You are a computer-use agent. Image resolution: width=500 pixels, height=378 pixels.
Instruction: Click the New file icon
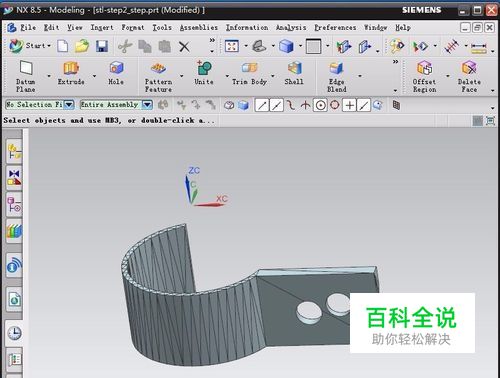click(63, 46)
